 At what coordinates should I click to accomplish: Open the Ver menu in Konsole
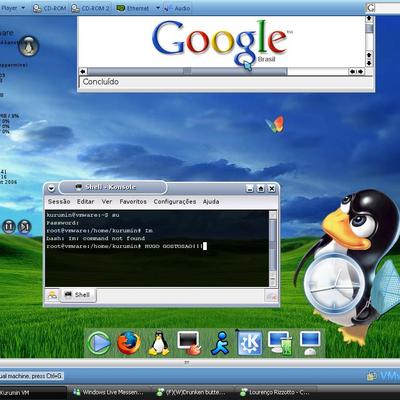coord(107,202)
